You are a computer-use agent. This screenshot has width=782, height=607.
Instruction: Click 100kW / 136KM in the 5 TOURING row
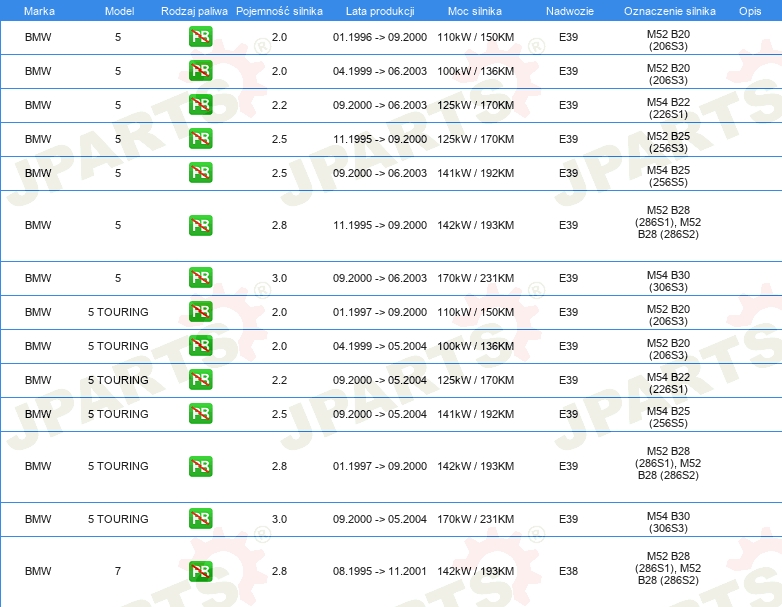[x=476, y=346]
